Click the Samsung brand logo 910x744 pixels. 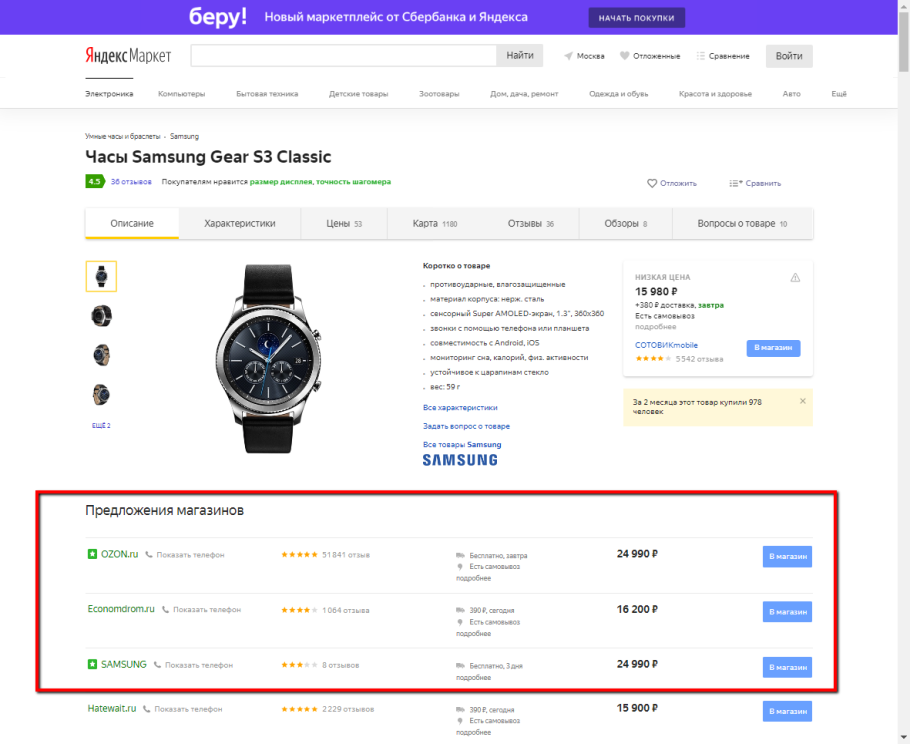[460, 460]
